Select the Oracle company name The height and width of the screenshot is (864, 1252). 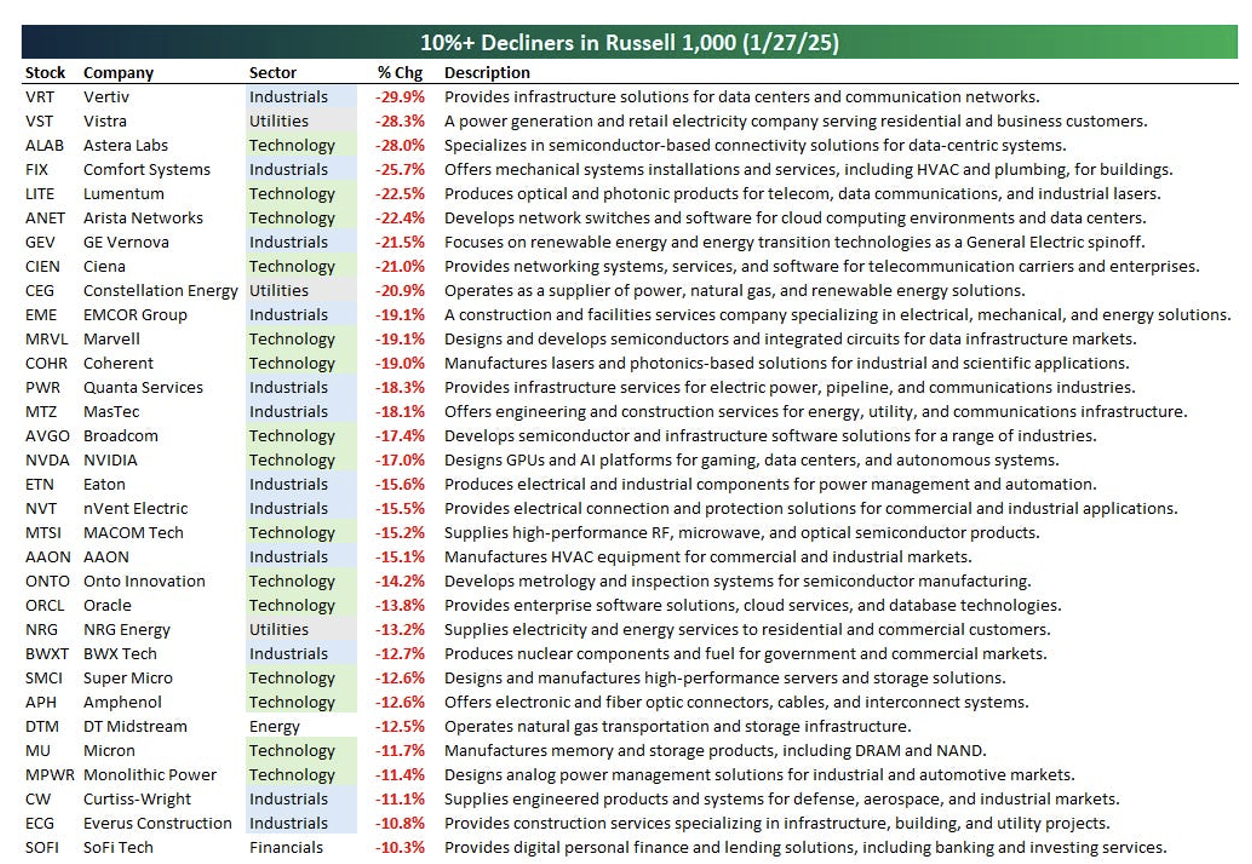107,605
